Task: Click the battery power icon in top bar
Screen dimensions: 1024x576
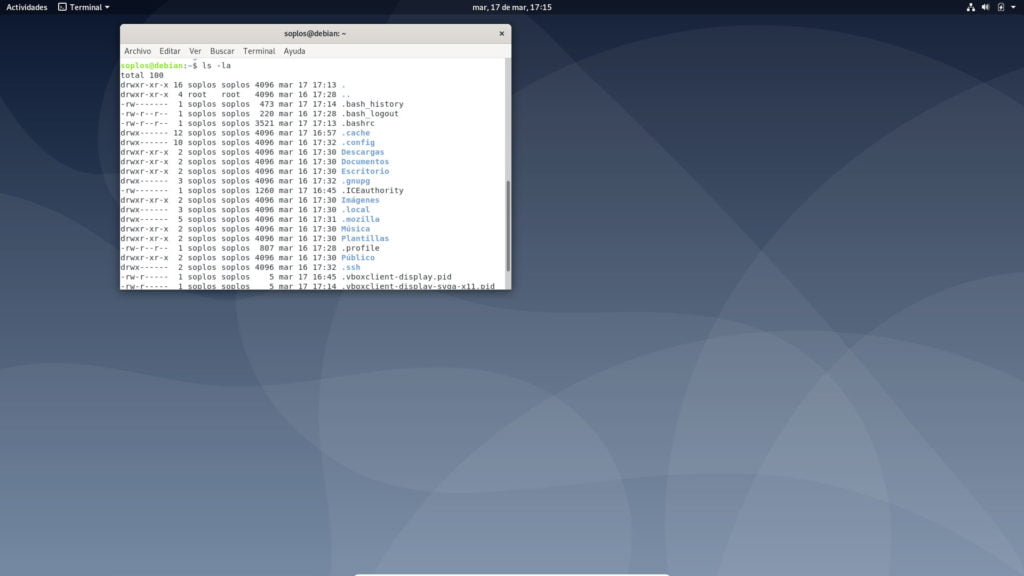Action: pyautogui.click(x=1000, y=7)
